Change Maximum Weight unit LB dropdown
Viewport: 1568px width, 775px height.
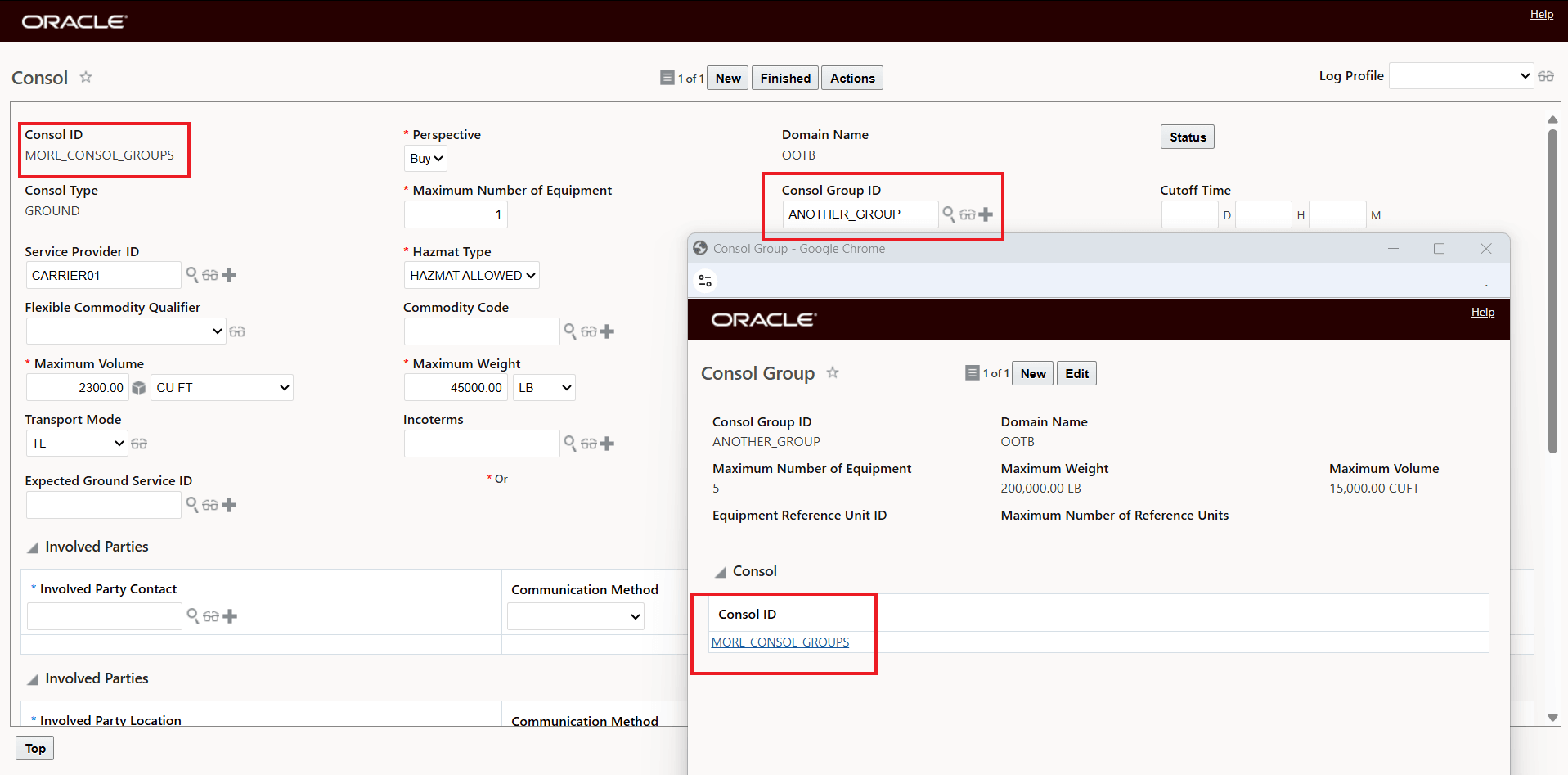[544, 388]
